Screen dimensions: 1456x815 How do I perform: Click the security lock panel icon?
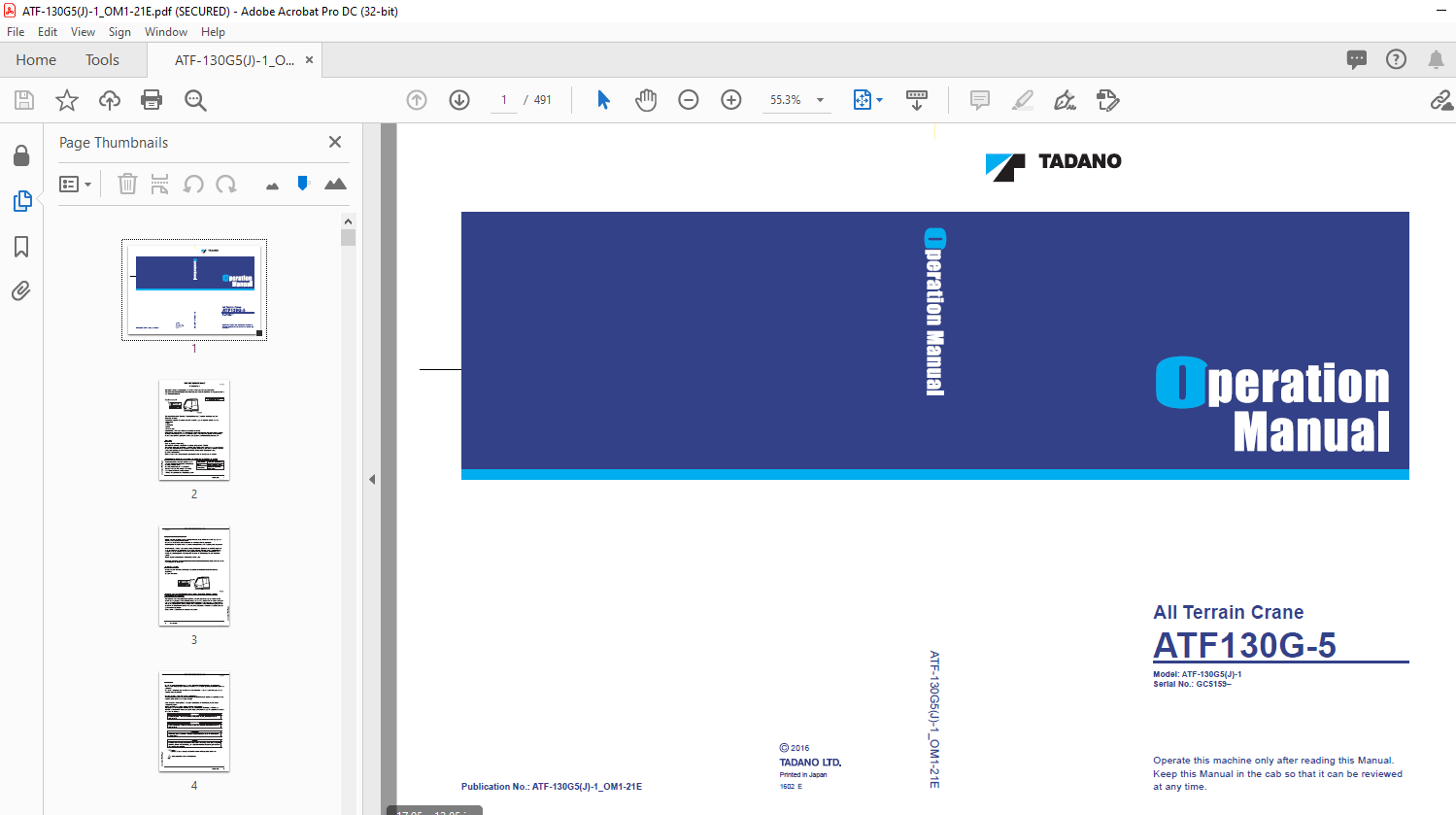pos(21,155)
